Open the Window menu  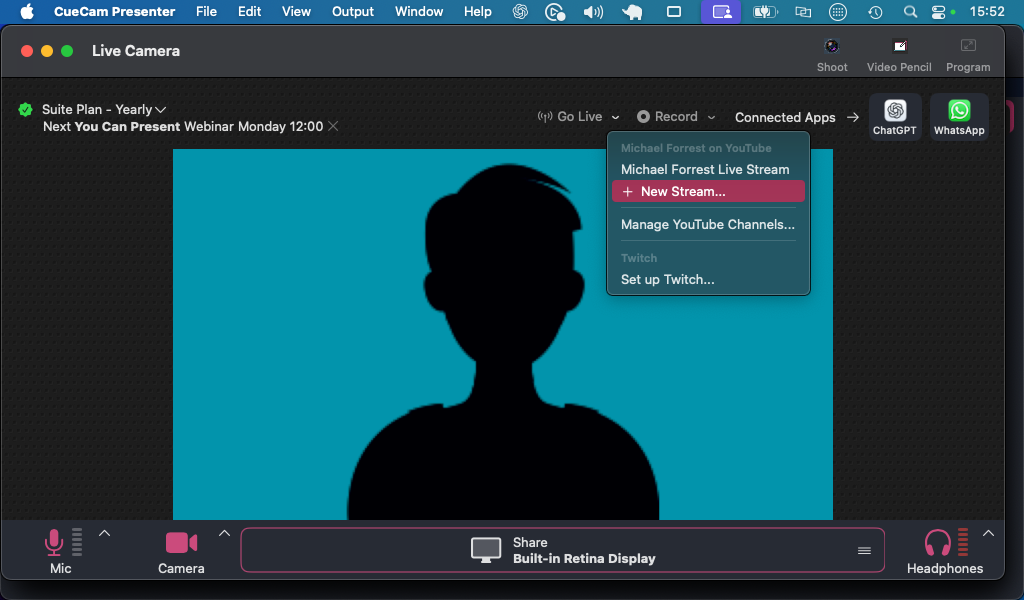419,12
